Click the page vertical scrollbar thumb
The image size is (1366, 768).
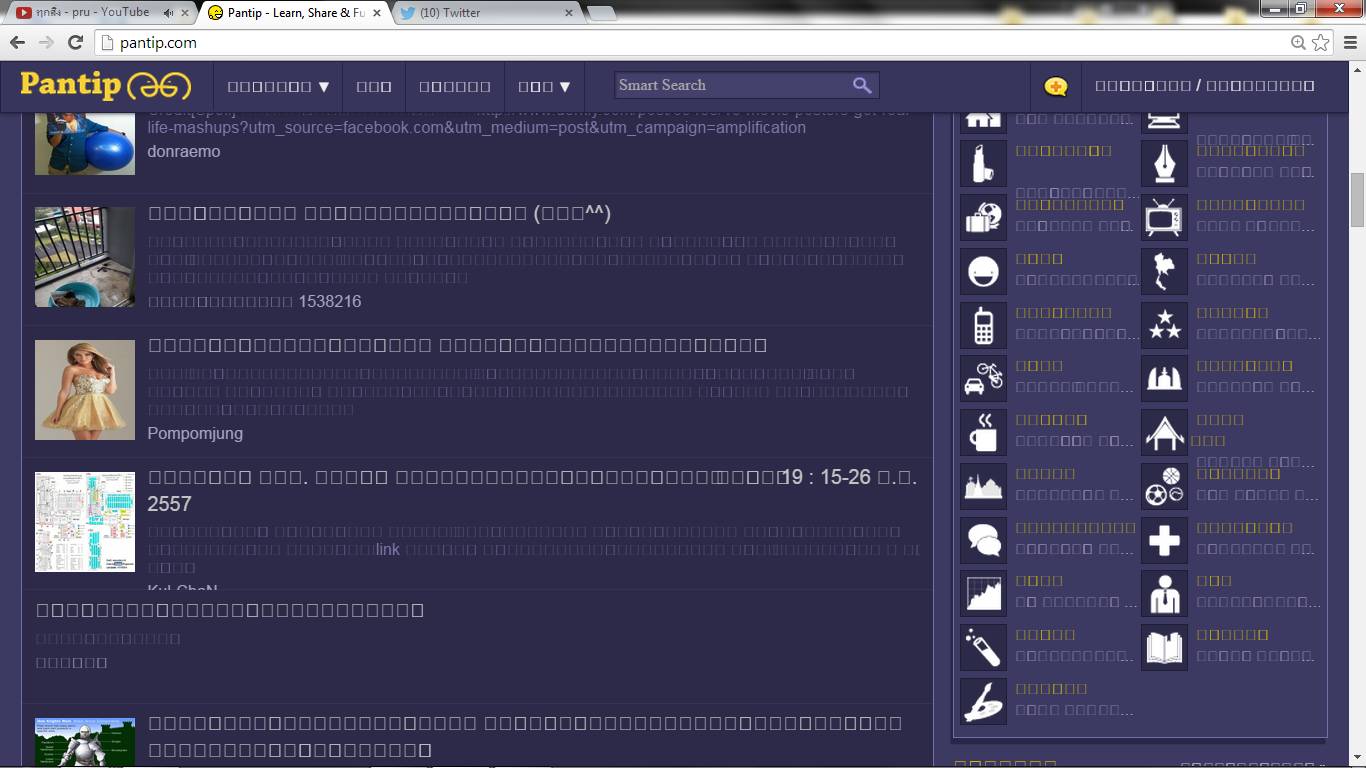pos(1357,200)
